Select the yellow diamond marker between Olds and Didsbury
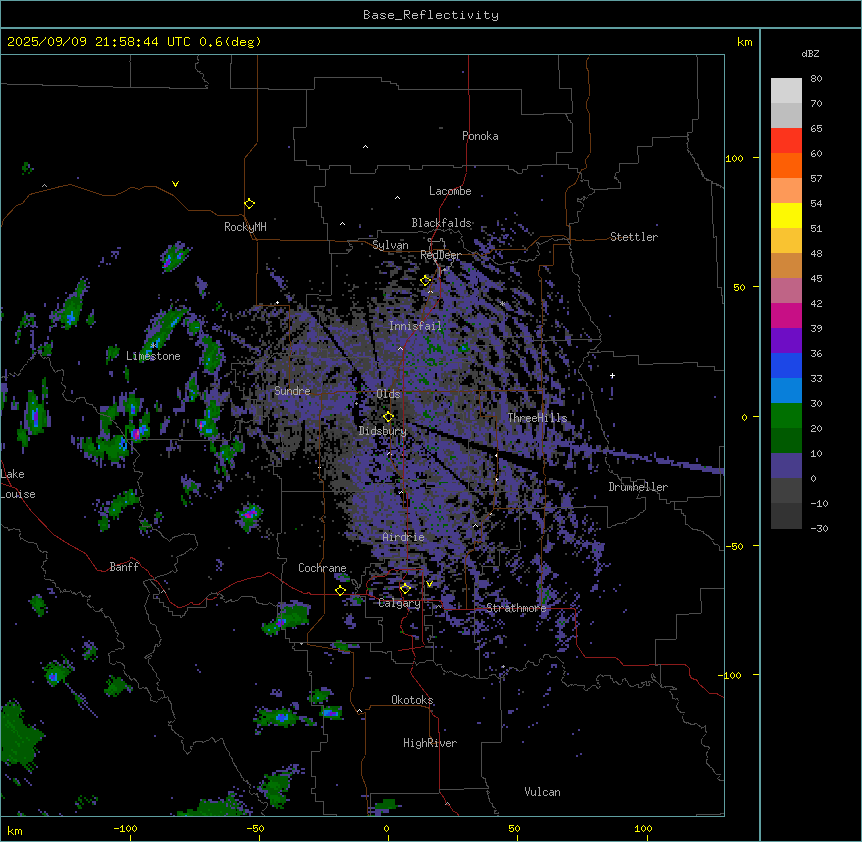This screenshot has width=862, height=842. point(388,417)
